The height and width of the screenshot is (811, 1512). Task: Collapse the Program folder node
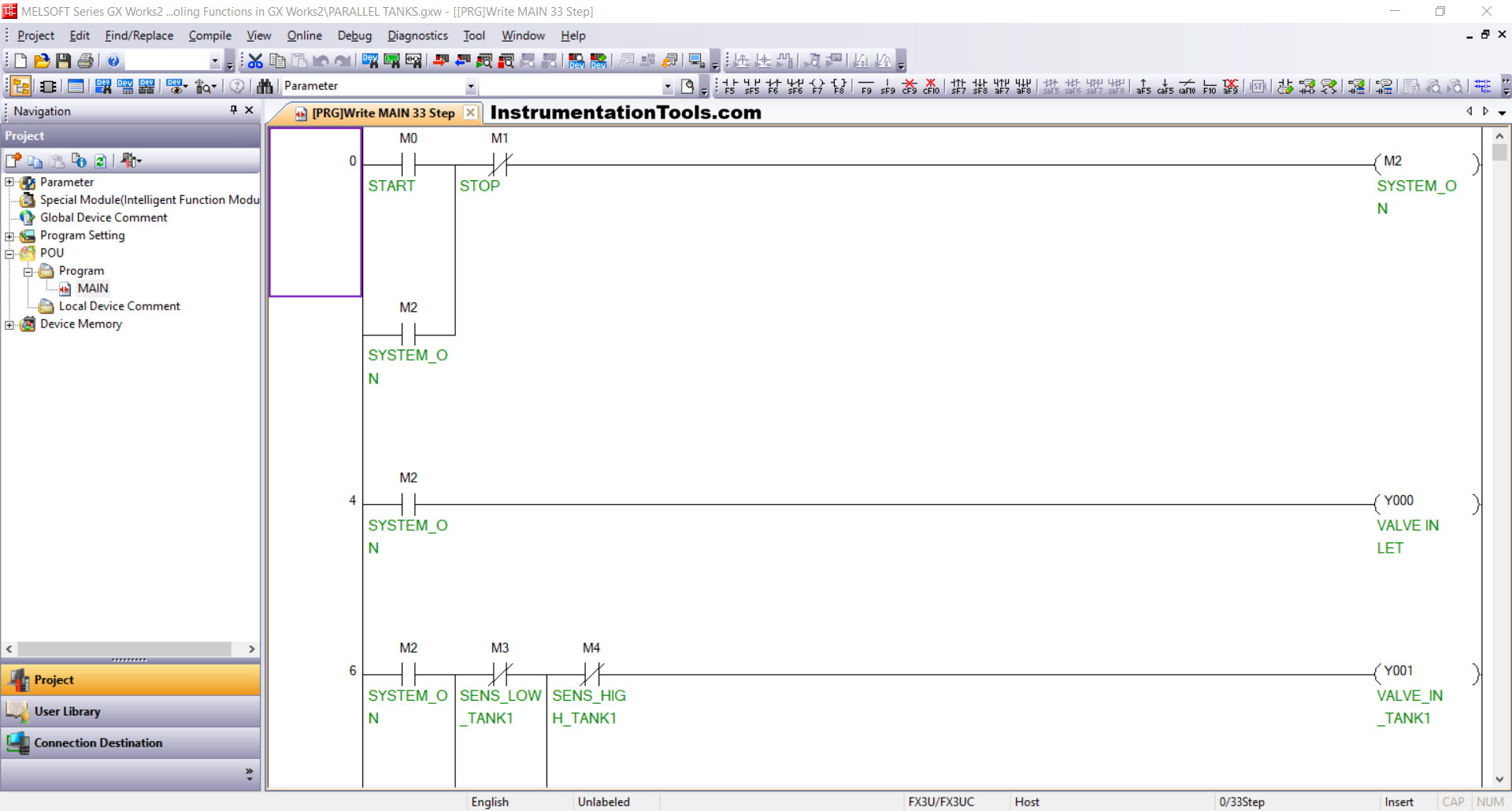point(28,272)
